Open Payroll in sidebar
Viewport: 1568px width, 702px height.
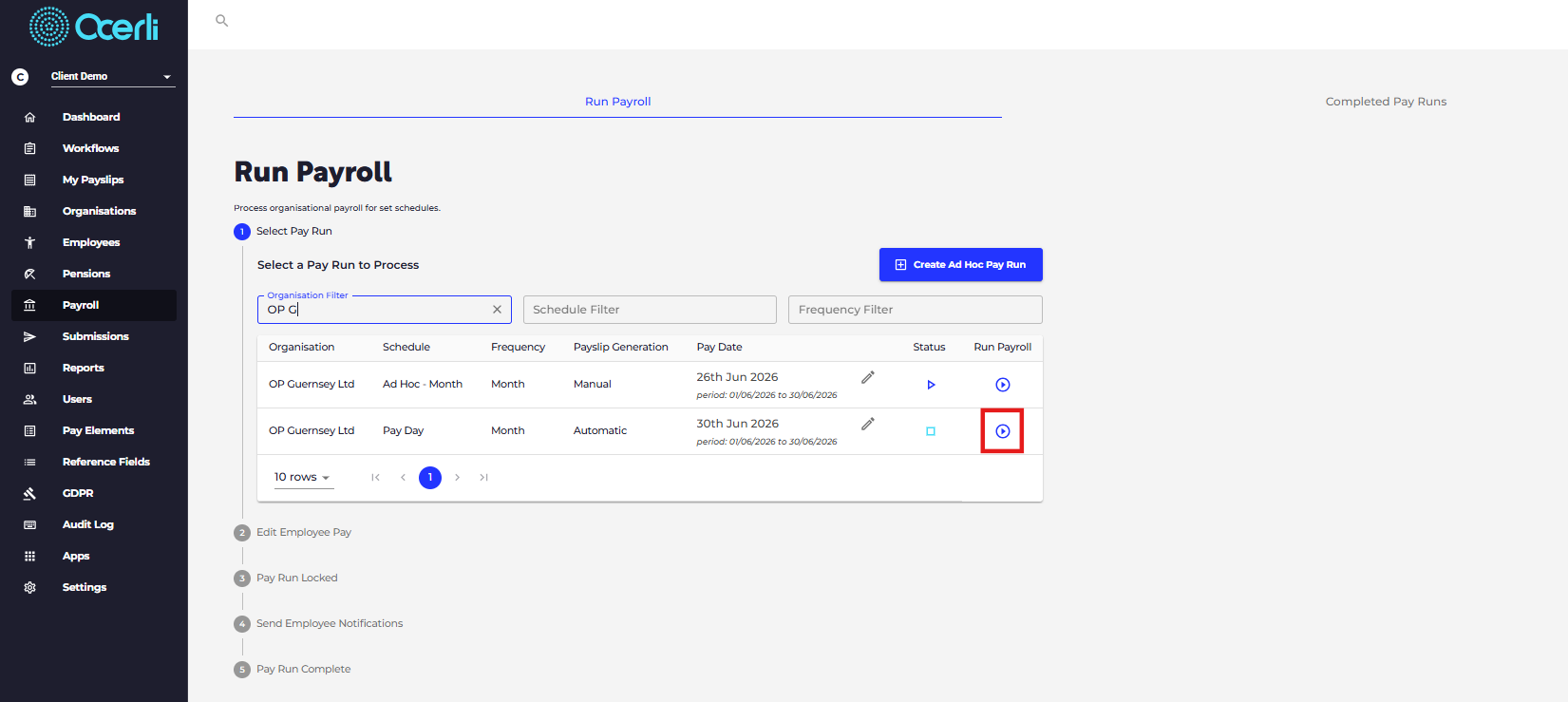click(94, 305)
